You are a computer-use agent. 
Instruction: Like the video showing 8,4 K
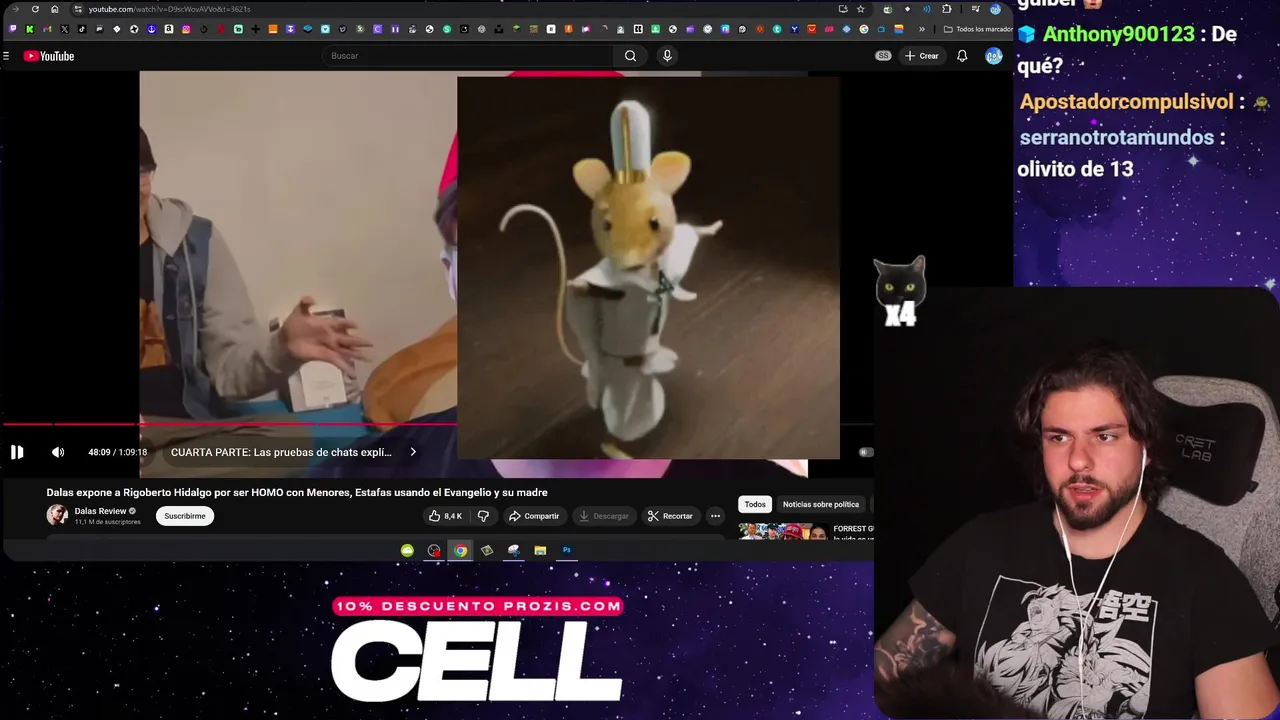click(445, 516)
